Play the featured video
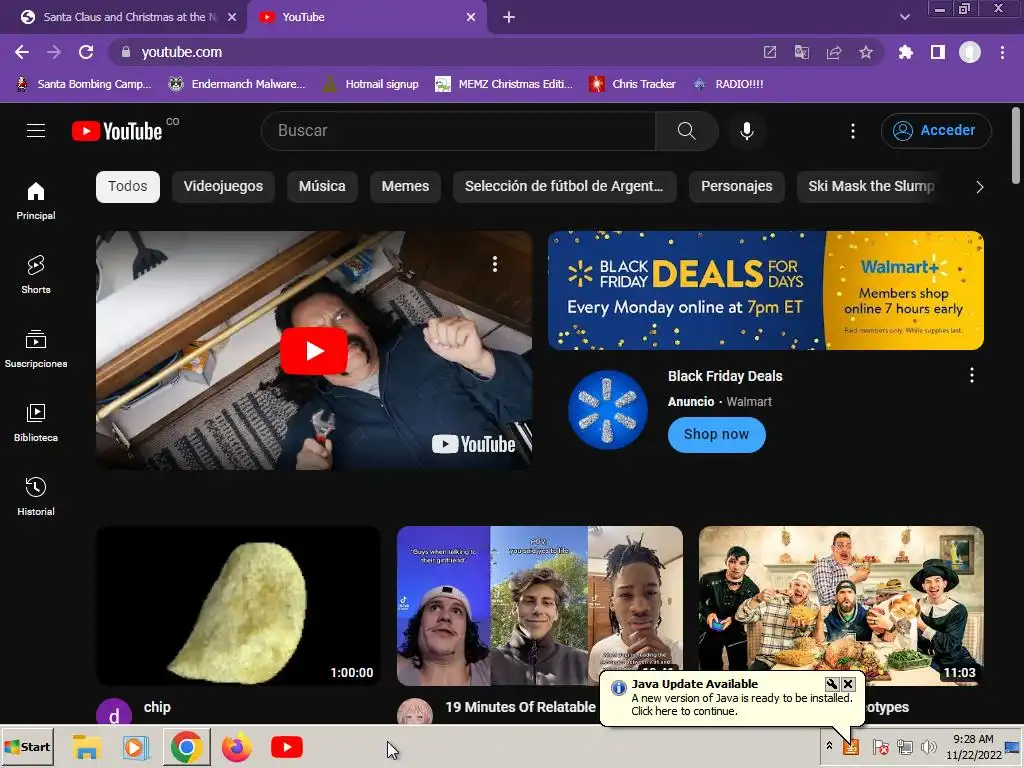Viewport: 1024px width, 768px height. click(314, 351)
